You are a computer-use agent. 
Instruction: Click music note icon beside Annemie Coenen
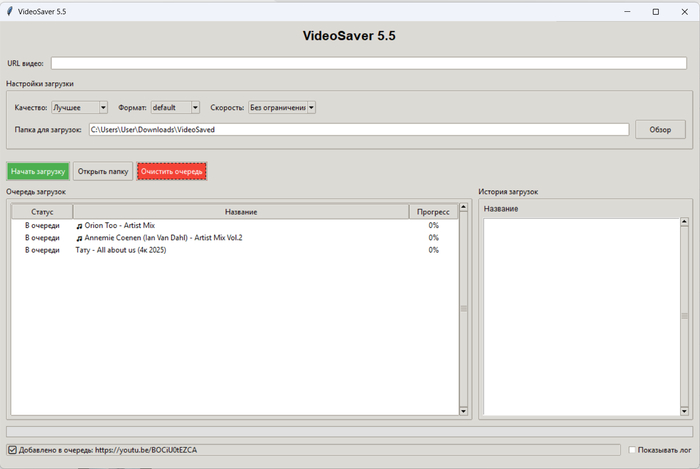(79, 238)
